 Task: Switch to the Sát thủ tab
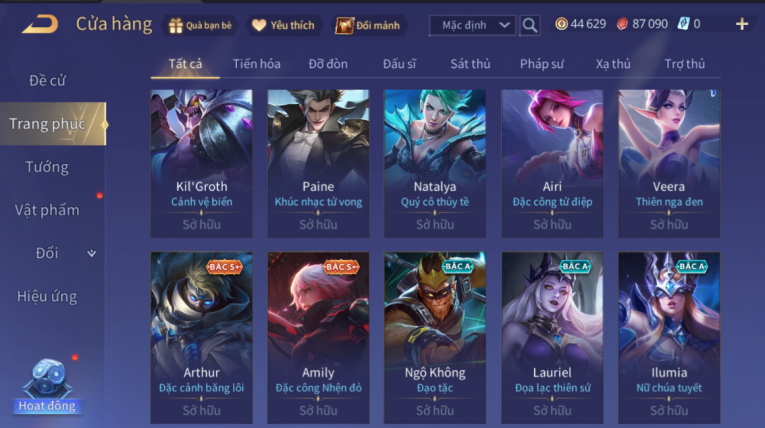[470, 64]
